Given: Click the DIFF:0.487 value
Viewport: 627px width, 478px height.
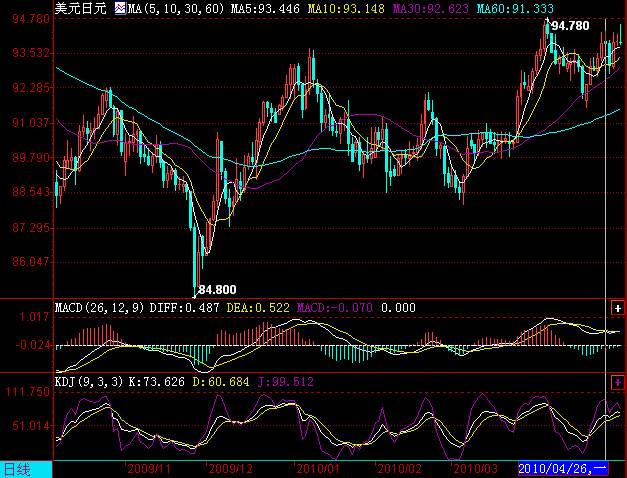Looking at the screenshot, I should (184, 308).
